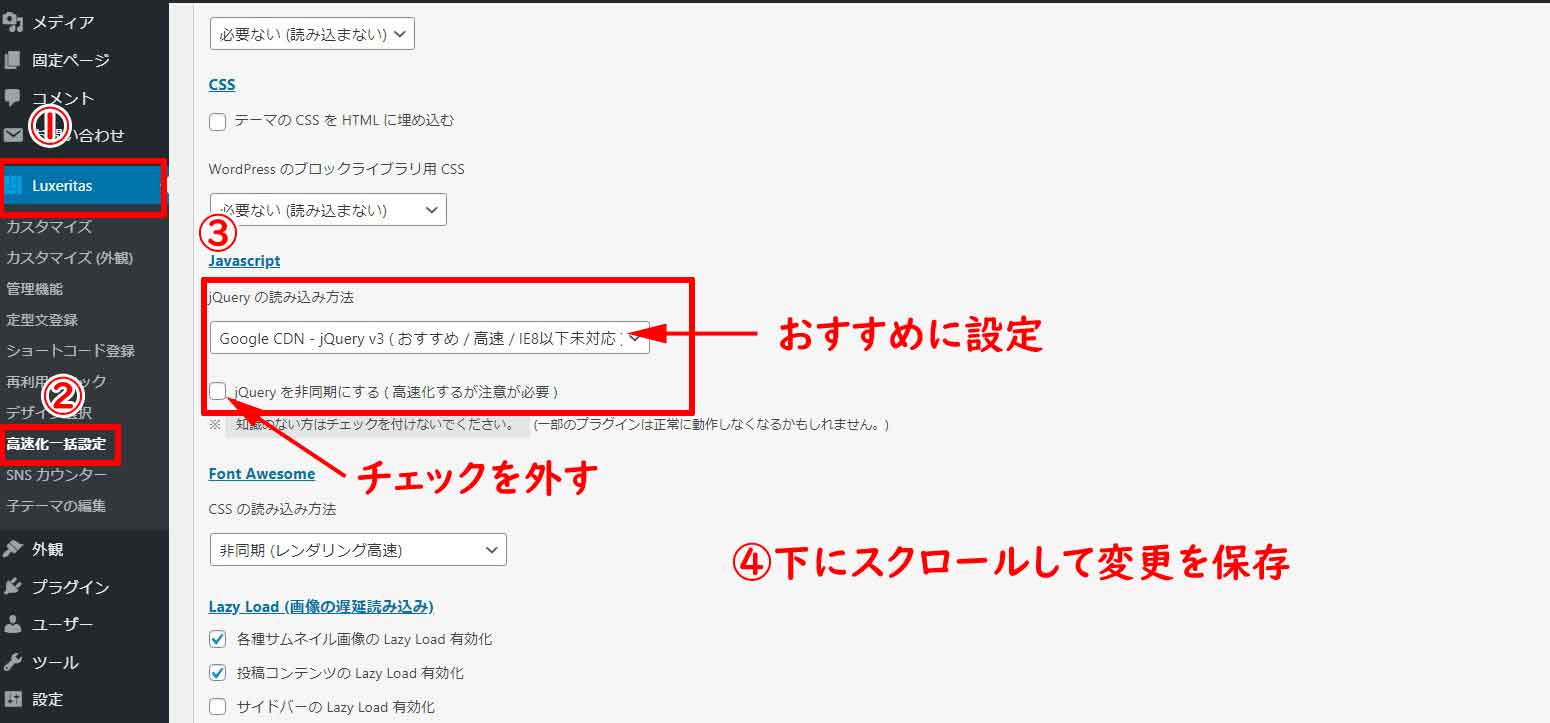
Task: Toggle jQuery を非同期にする checkbox
Action: click(218, 391)
